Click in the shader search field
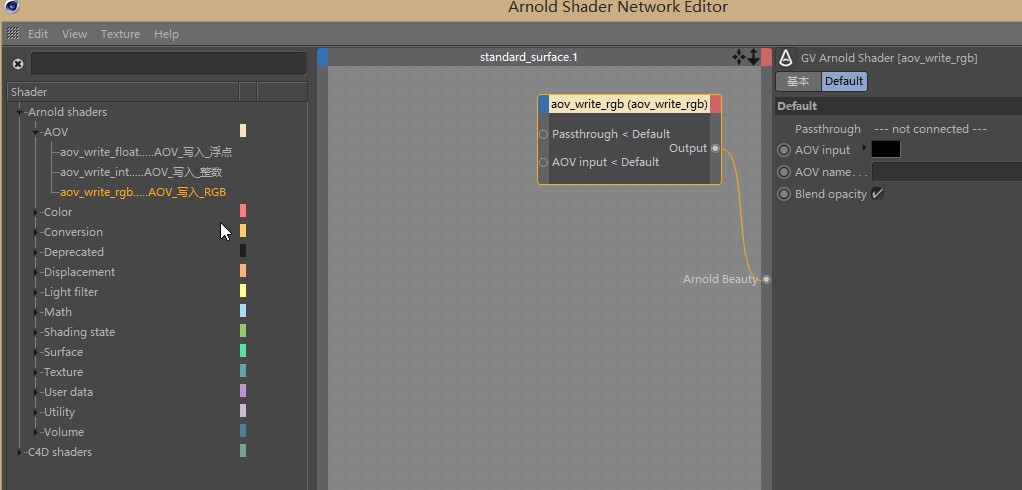 pyautogui.click(x=169, y=64)
